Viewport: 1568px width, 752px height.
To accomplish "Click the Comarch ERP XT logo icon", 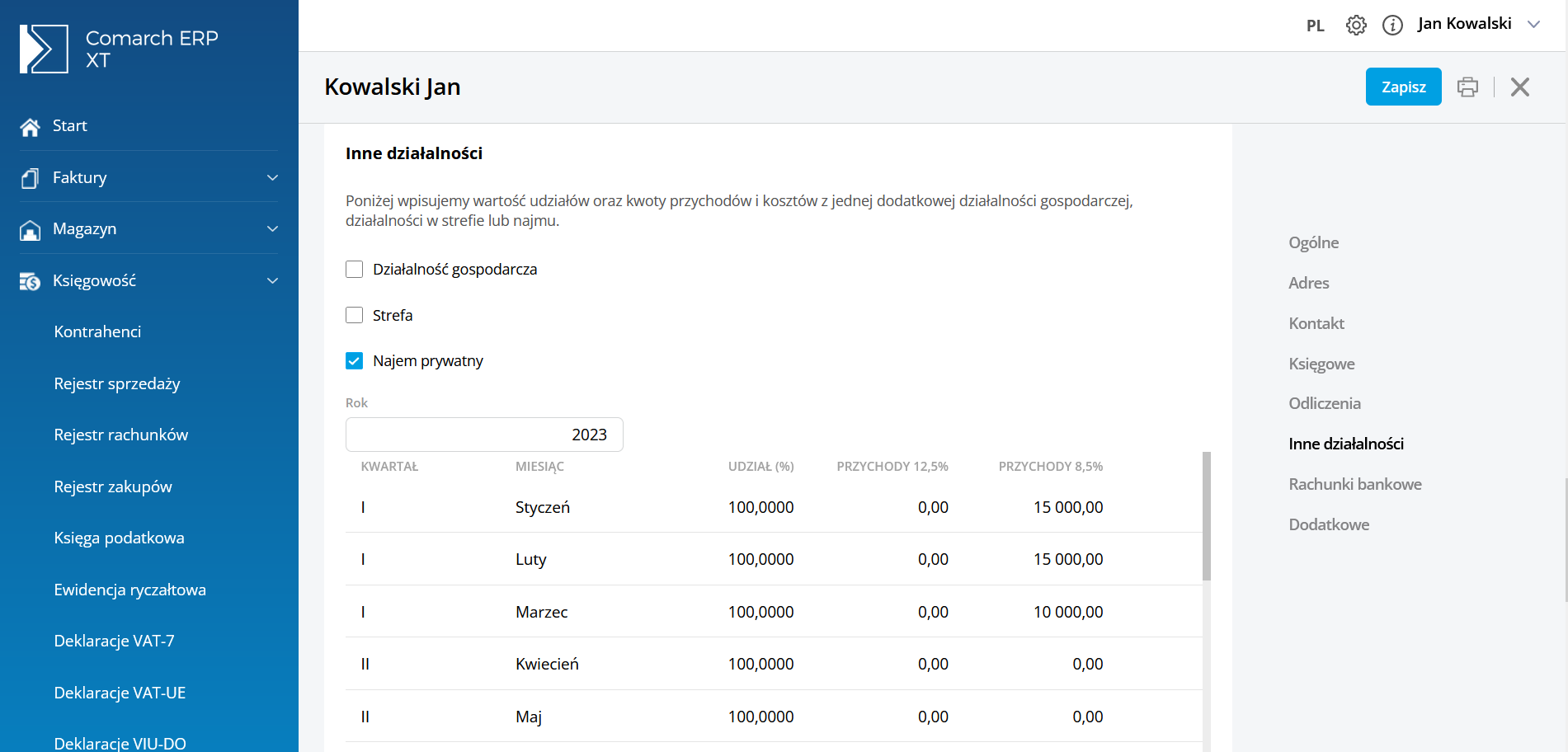I will [x=44, y=49].
